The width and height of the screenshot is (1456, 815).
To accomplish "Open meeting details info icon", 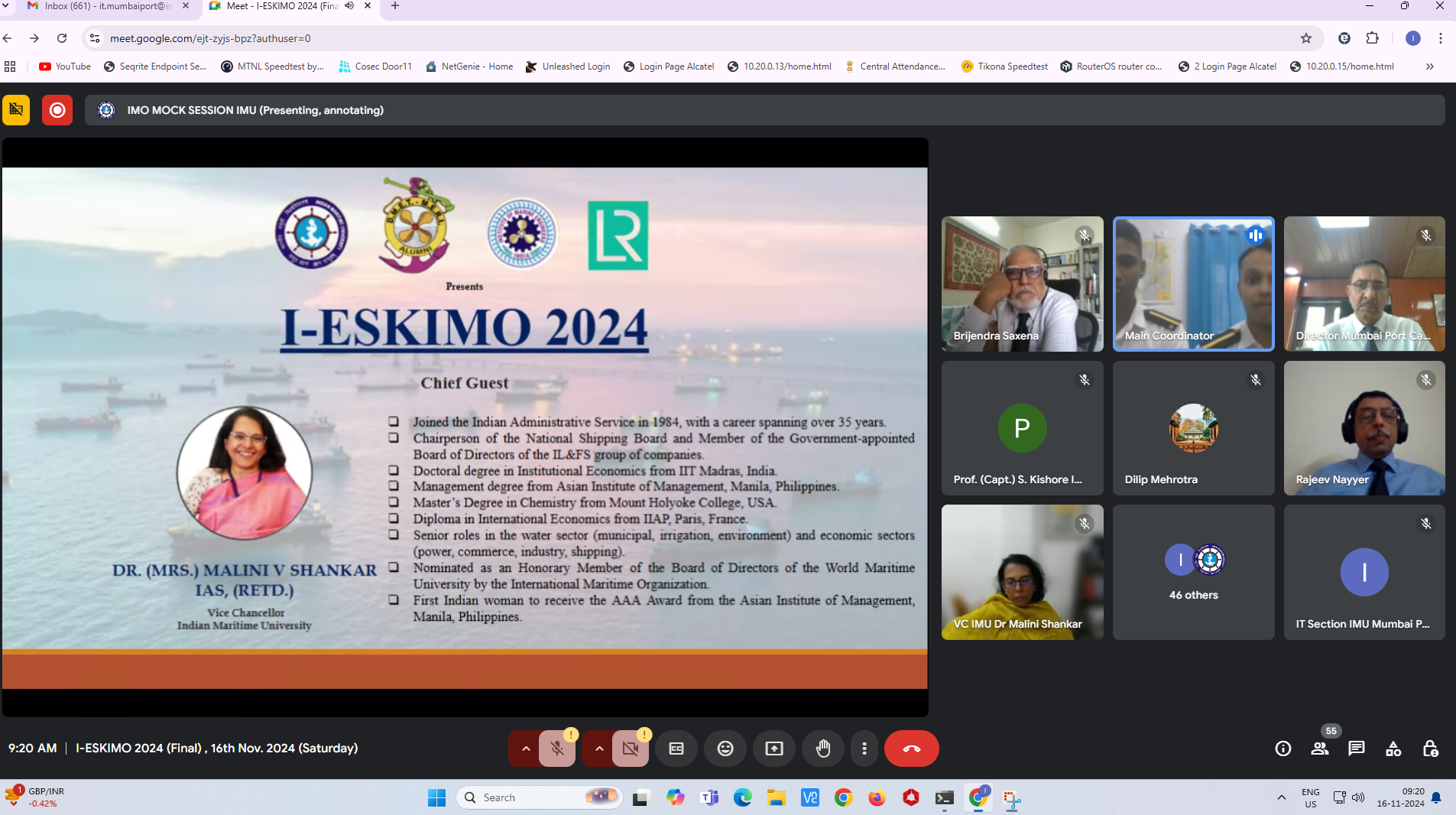I will click(1283, 748).
